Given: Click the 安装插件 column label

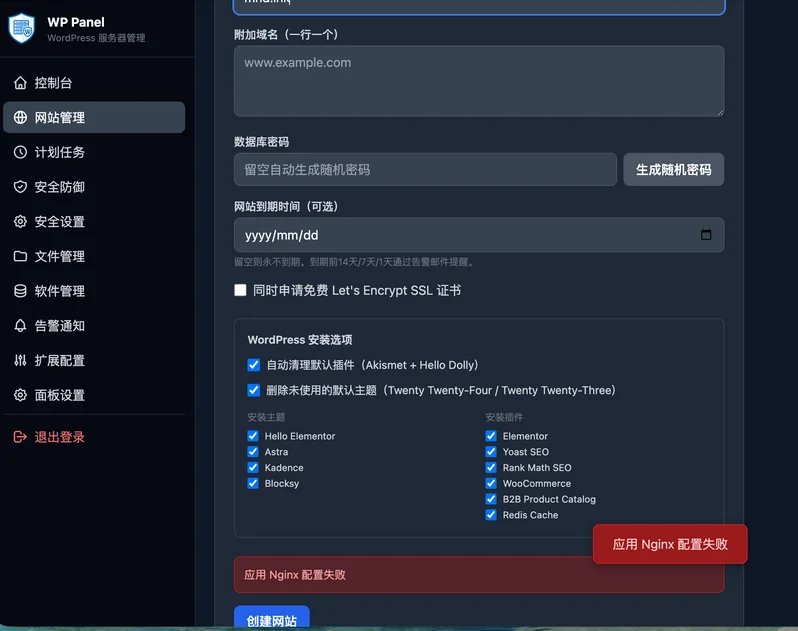Looking at the screenshot, I should 504,417.
